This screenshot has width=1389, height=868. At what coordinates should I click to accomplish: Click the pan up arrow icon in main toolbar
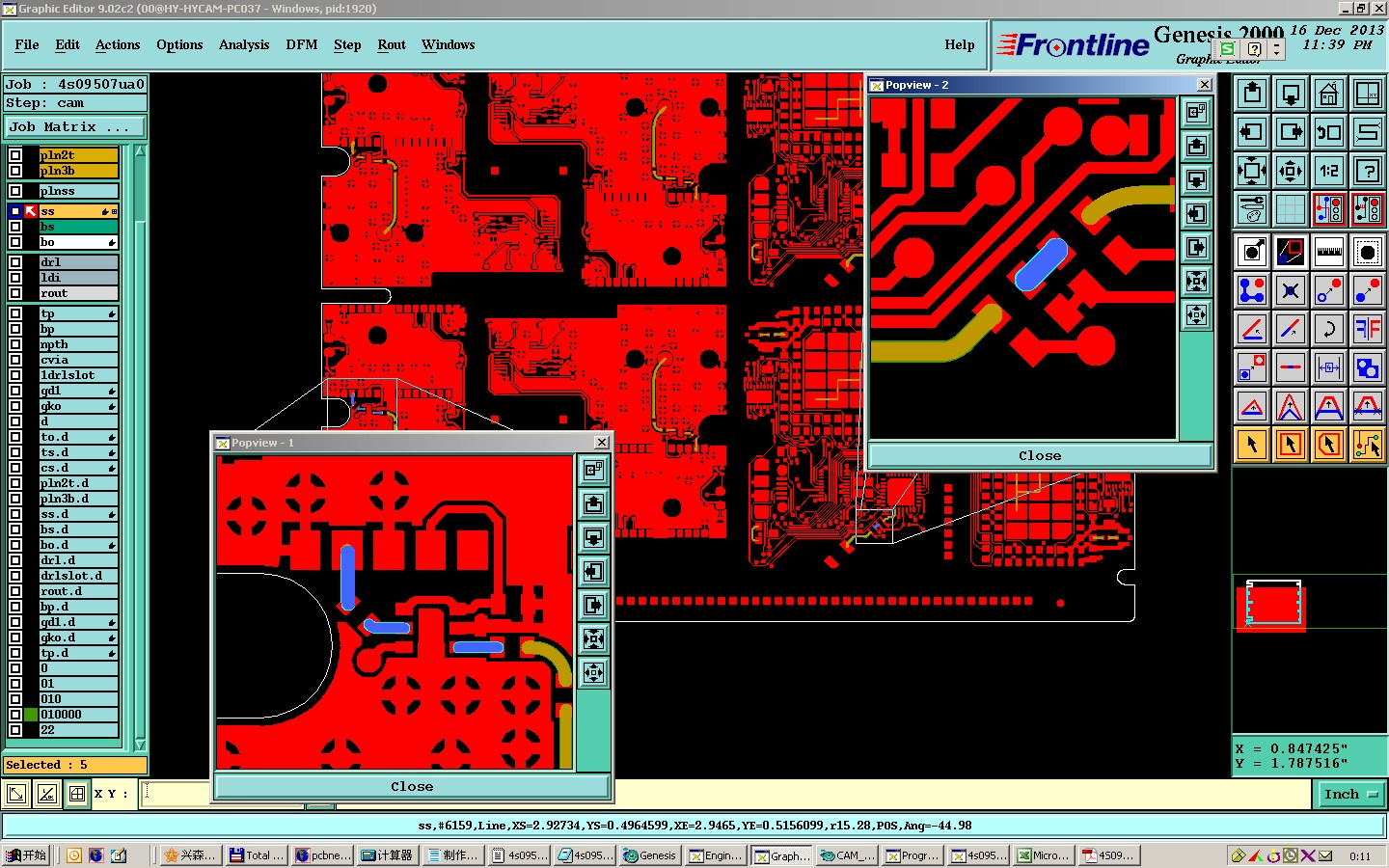pyautogui.click(x=1252, y=94)
